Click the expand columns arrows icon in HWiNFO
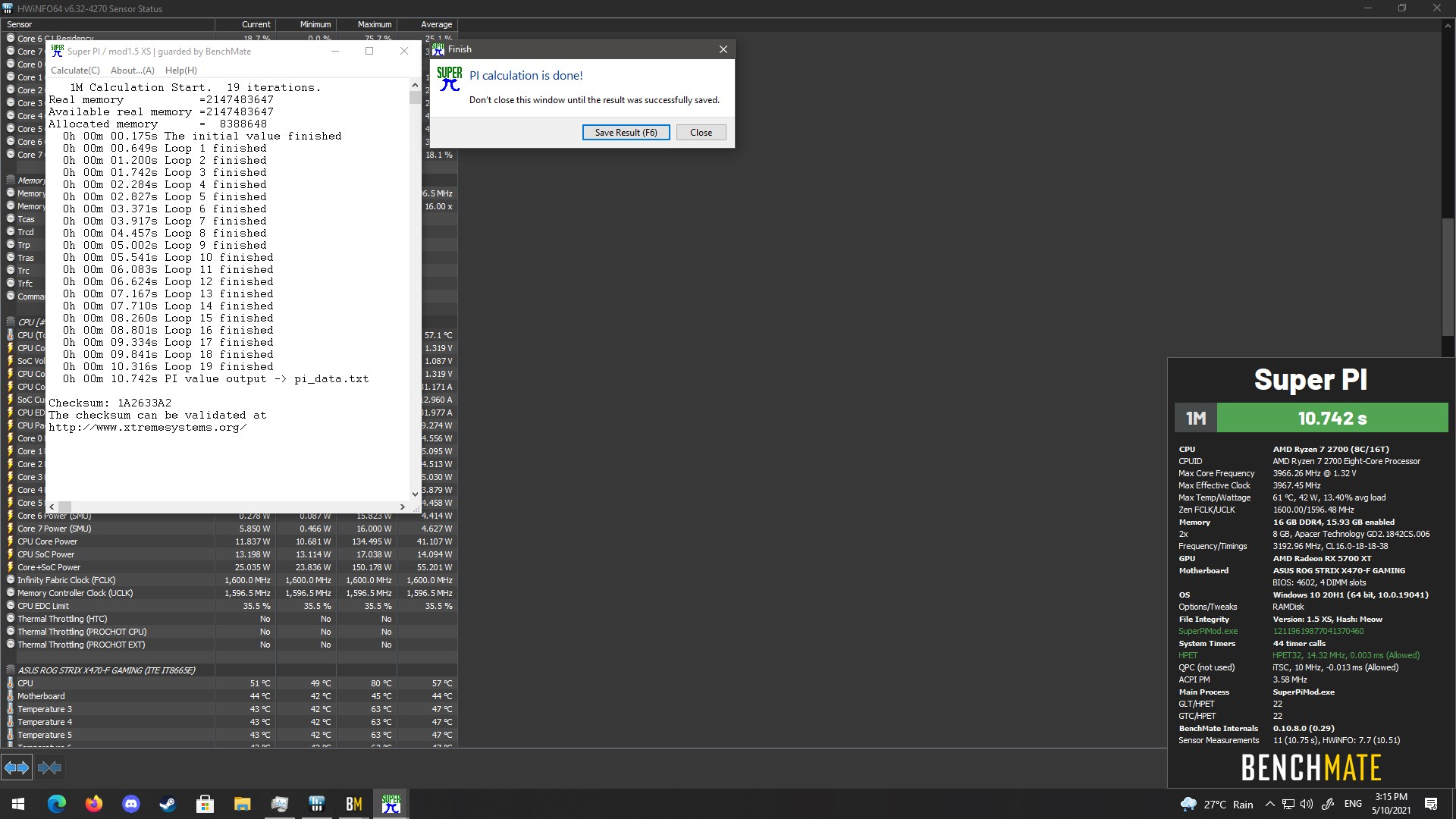Image resolution: width=1456 pixels, height=819 pixels. (17, 768)
